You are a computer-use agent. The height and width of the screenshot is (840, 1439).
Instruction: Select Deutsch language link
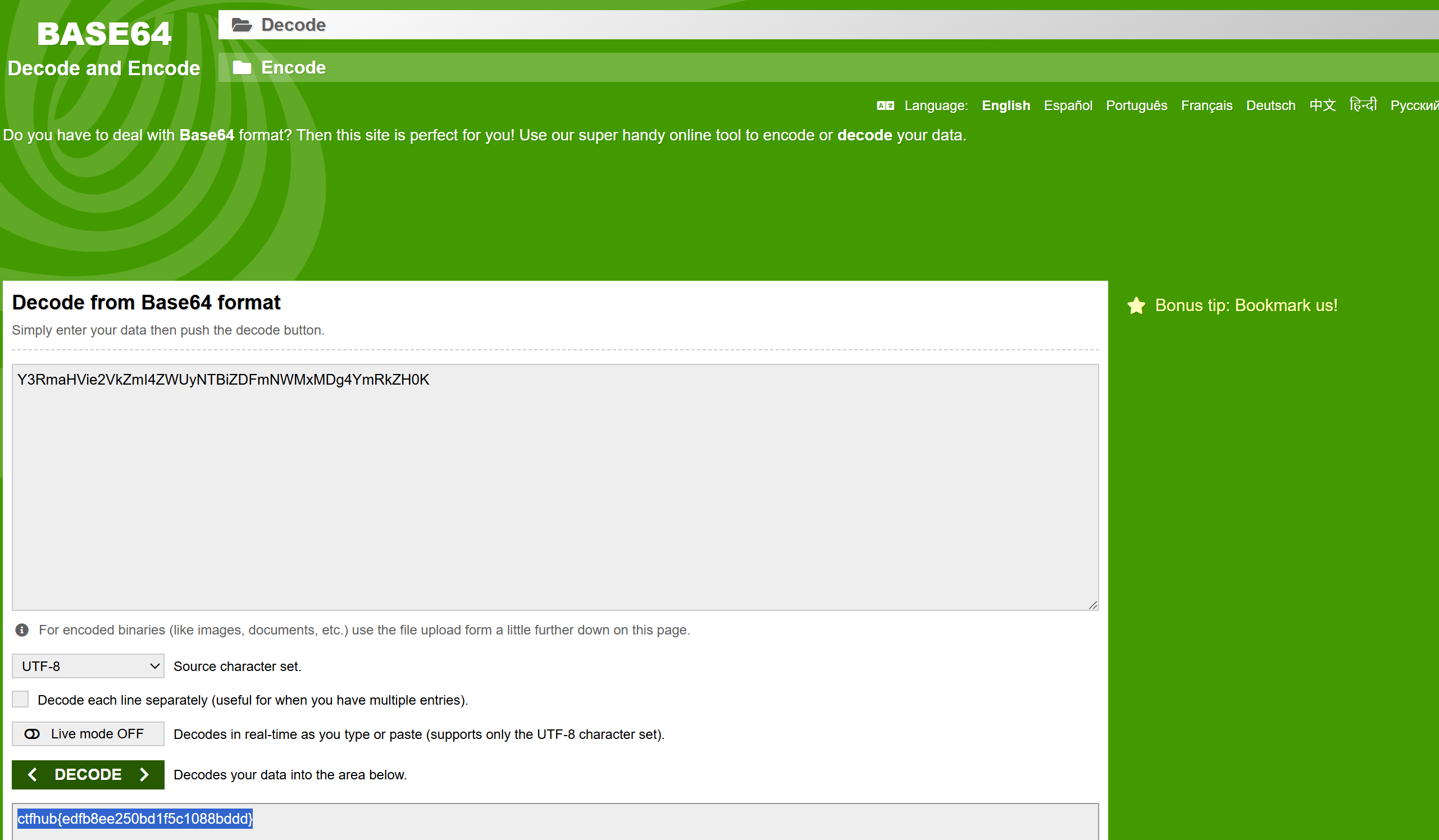[1270, 106]
